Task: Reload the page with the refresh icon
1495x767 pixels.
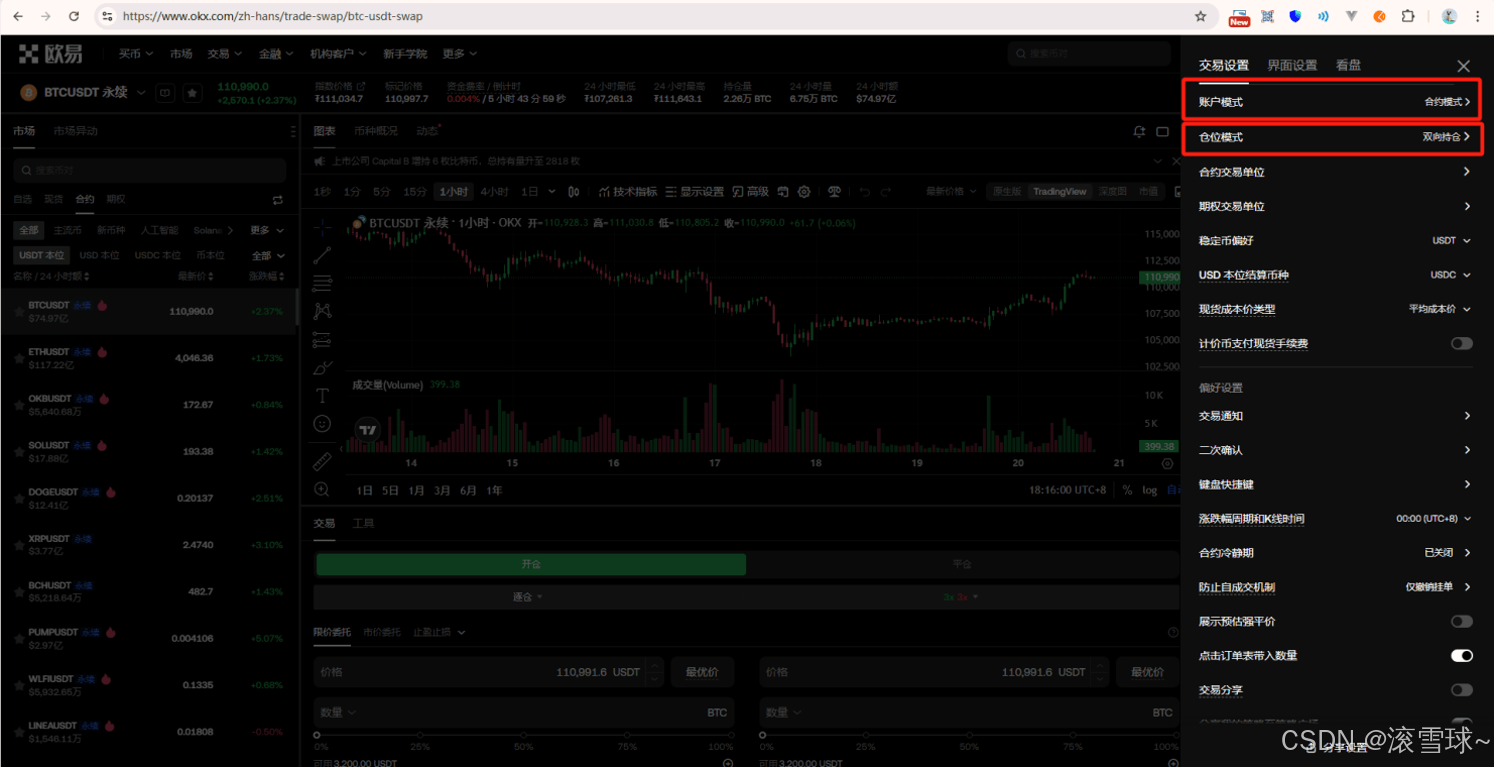Action: [x=74, y=16]
